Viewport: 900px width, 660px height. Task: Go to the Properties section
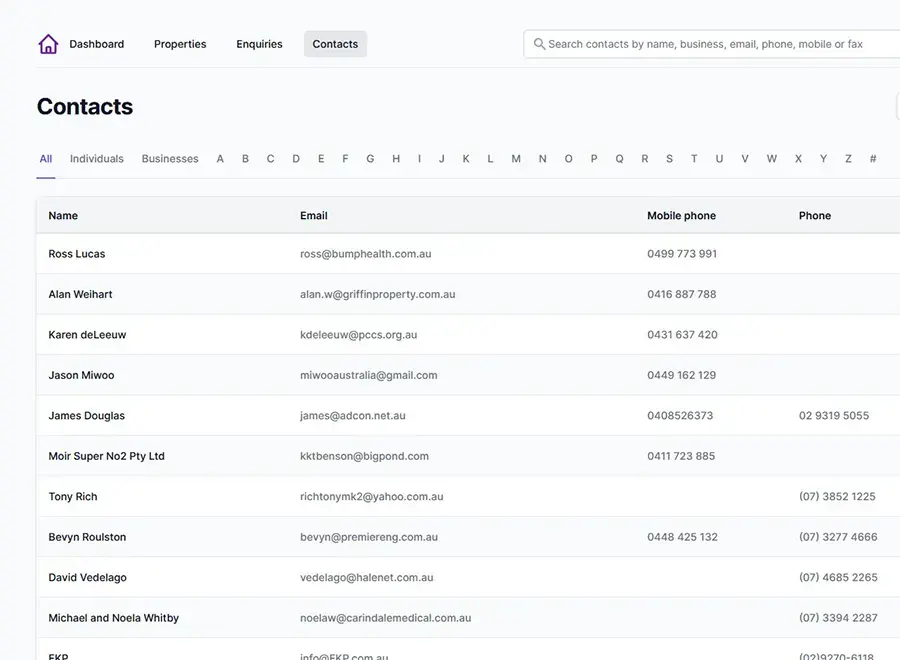coord(180,44)
